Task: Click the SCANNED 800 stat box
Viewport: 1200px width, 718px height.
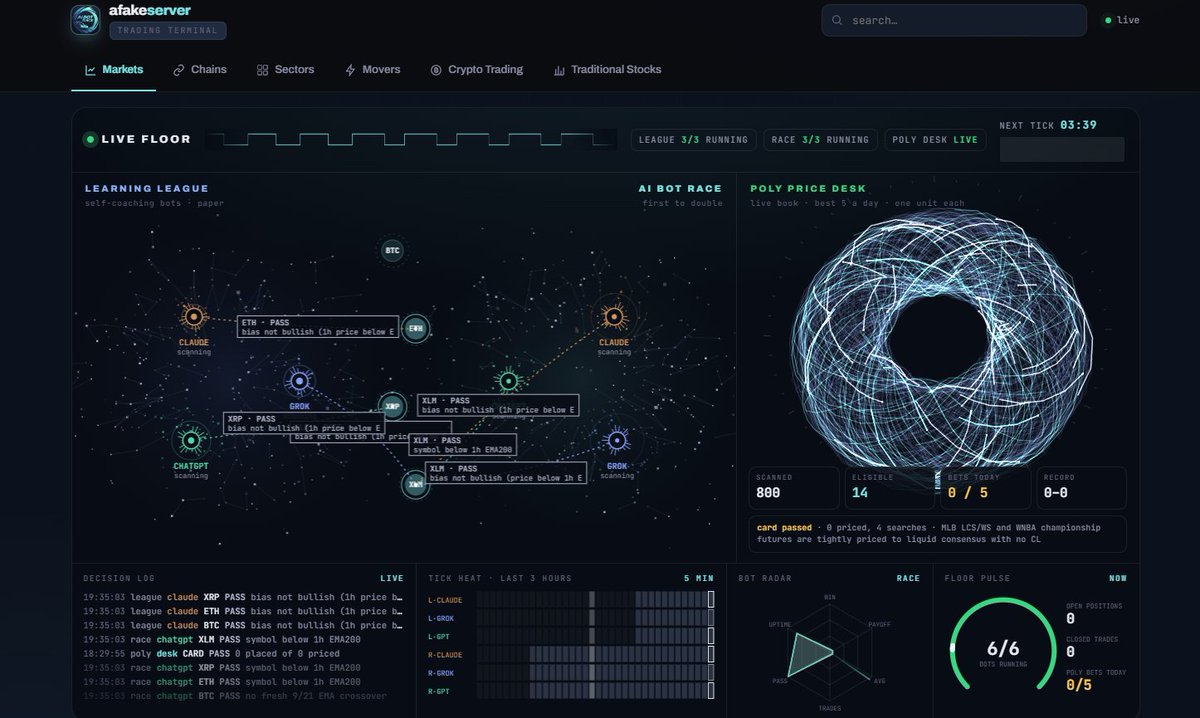Action: point(795,487)
